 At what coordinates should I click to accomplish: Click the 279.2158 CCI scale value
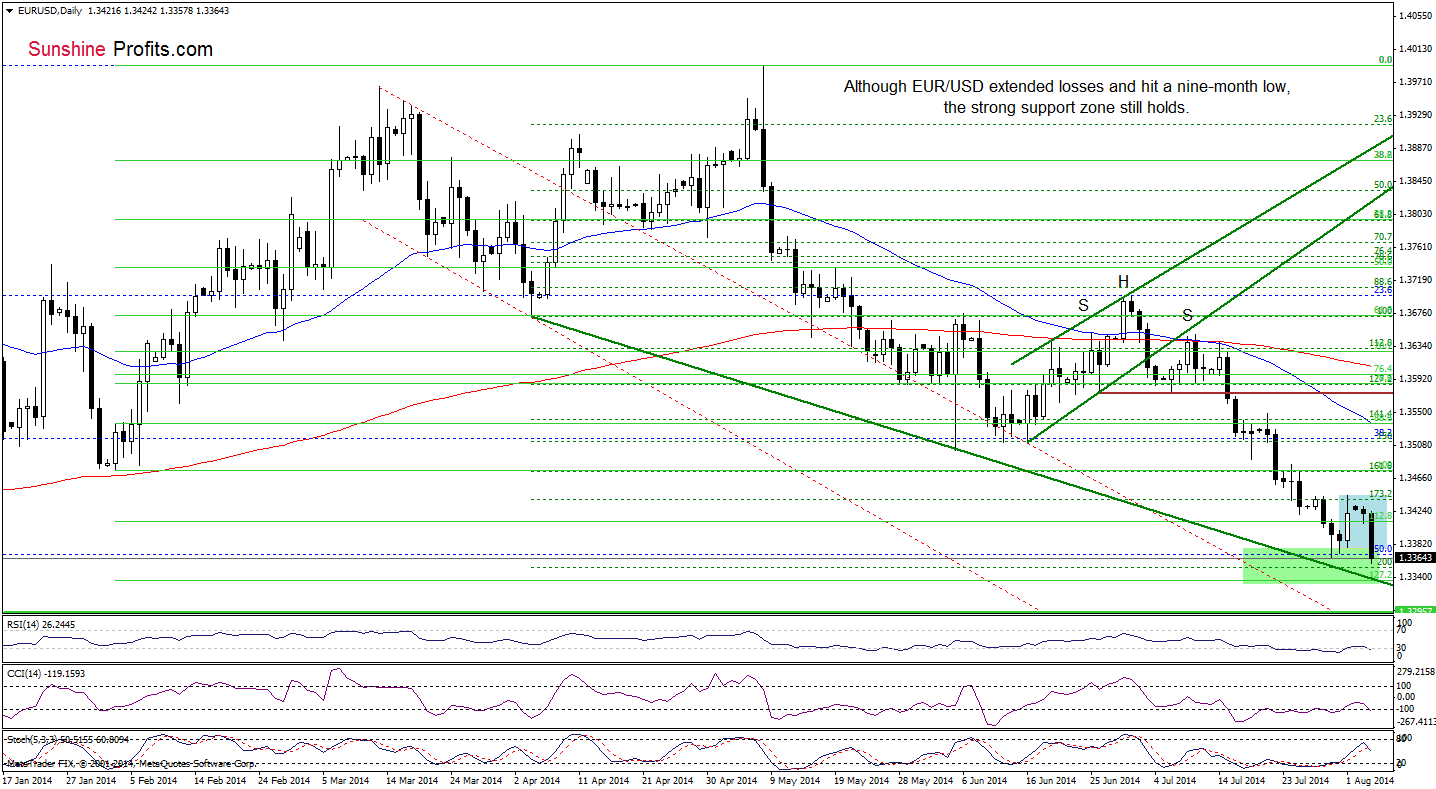1416,672
